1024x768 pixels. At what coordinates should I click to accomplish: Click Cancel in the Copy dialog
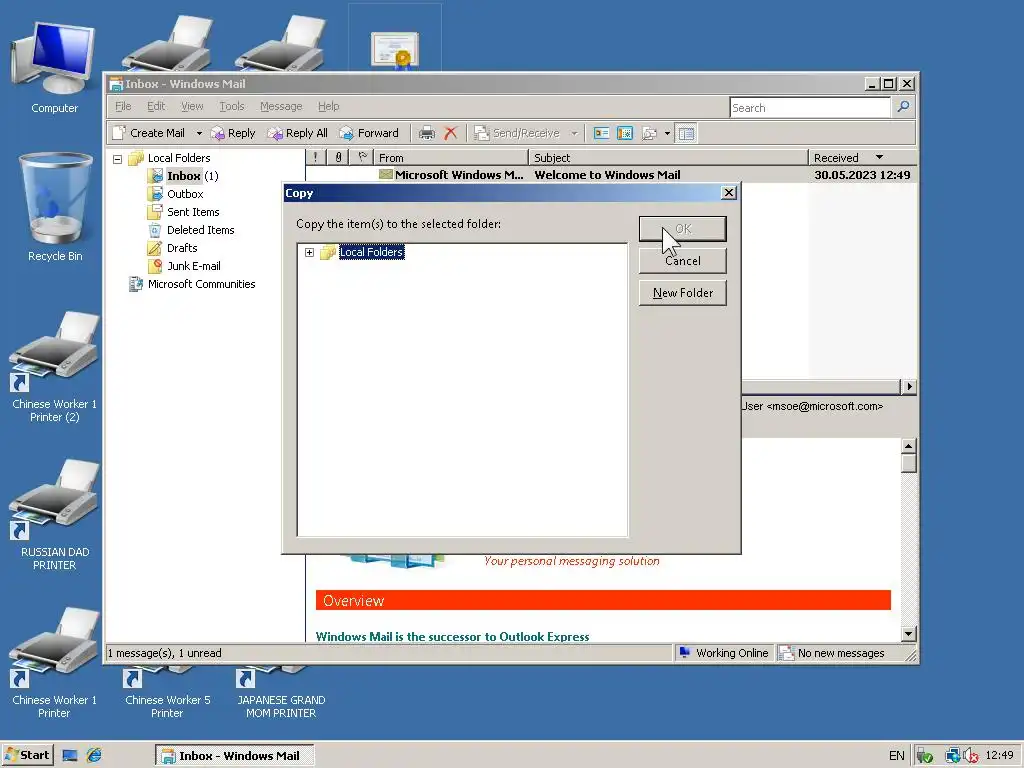coord(682,261)
